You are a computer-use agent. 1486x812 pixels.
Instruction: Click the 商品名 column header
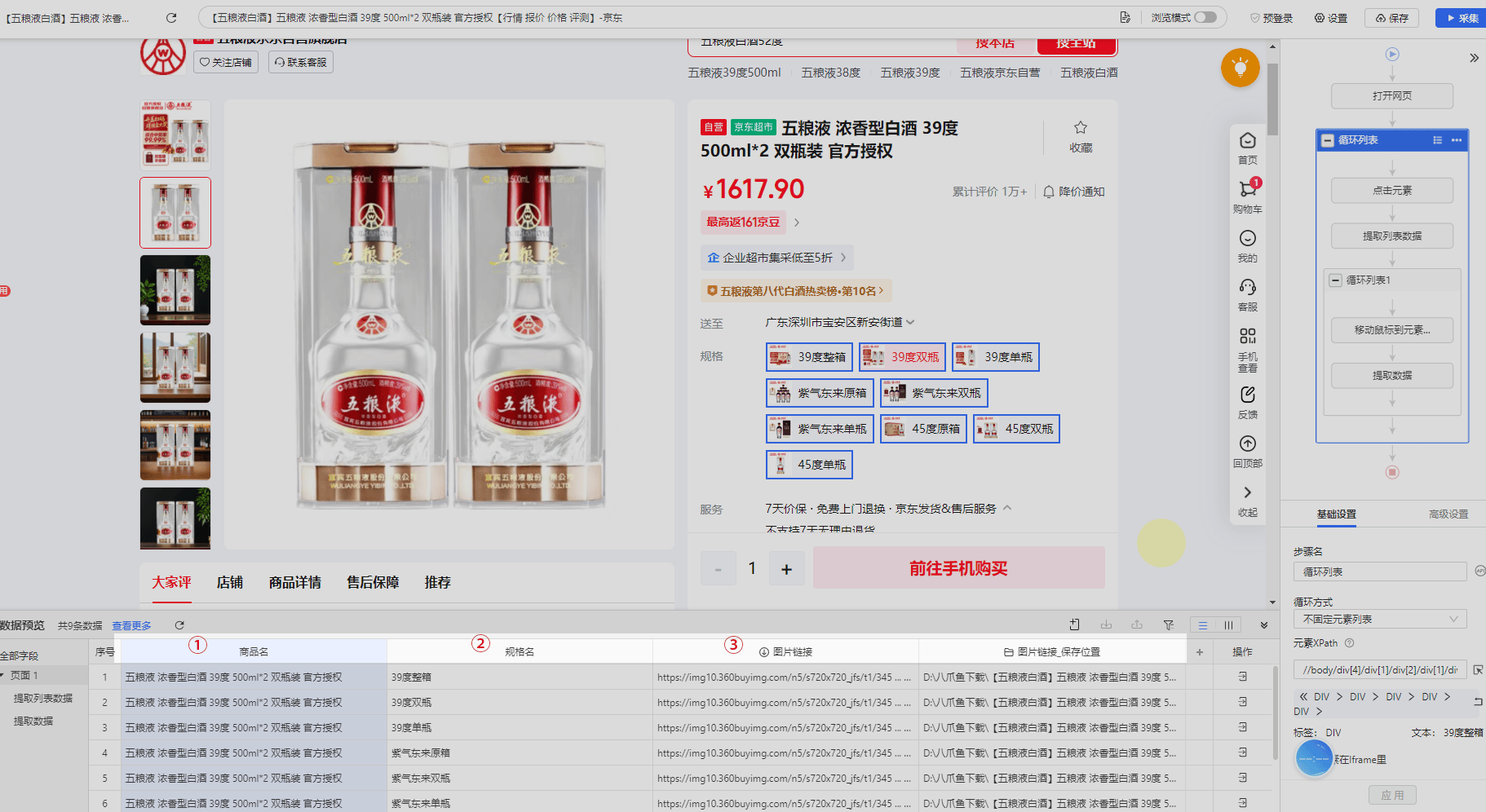click(x=254, y=651)
